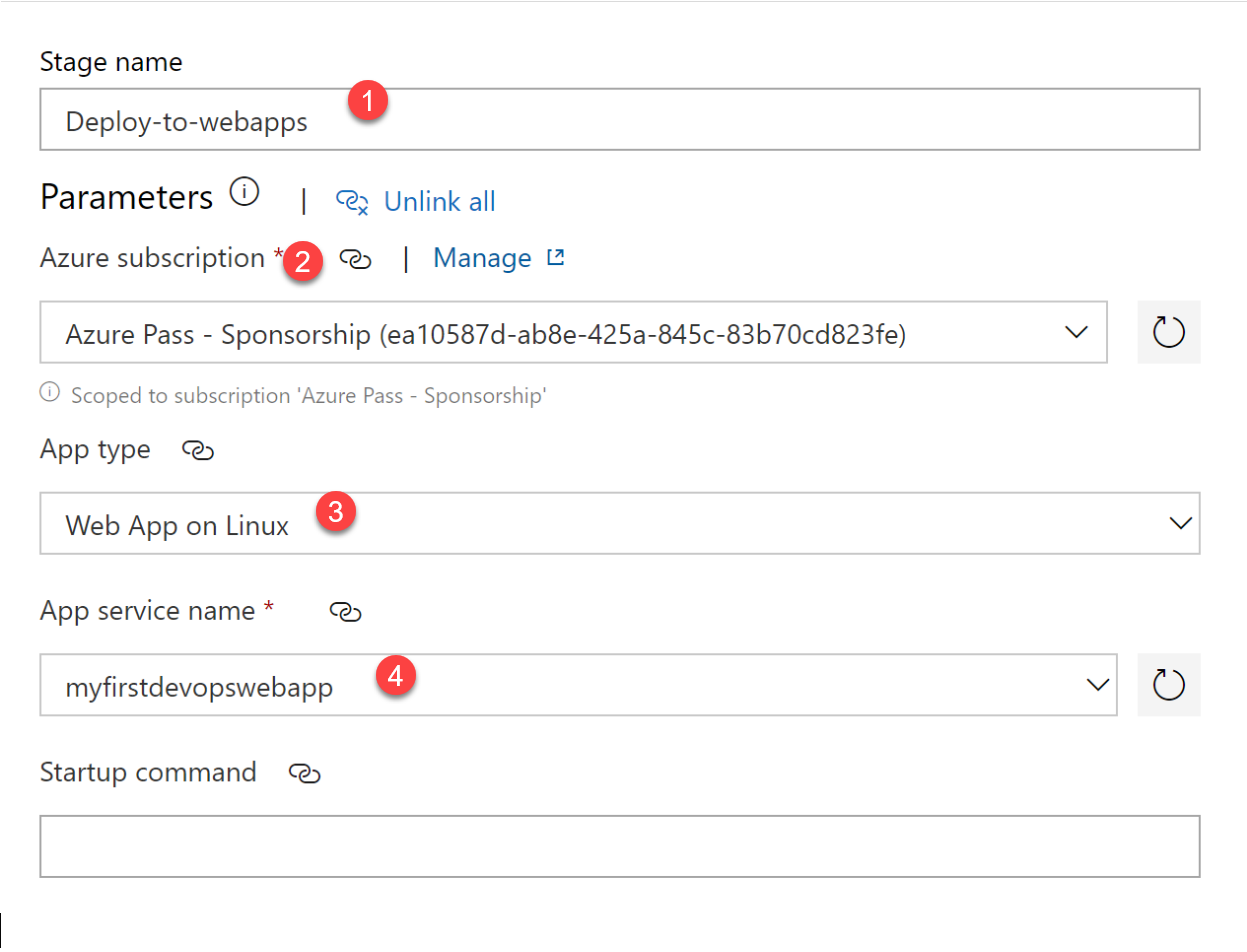Click link icon next to Startup command
This screenshot has height=952, width=1247.
pos(304,773)
